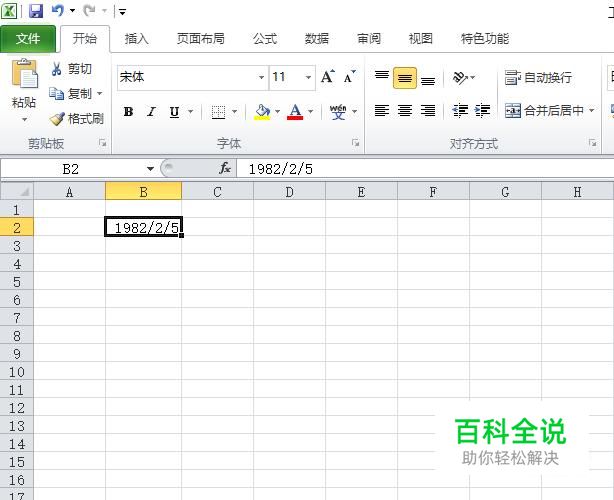Click formula bar showing 1982/2/5
Screen dimensions: 614x500
(x=425, y=169)
